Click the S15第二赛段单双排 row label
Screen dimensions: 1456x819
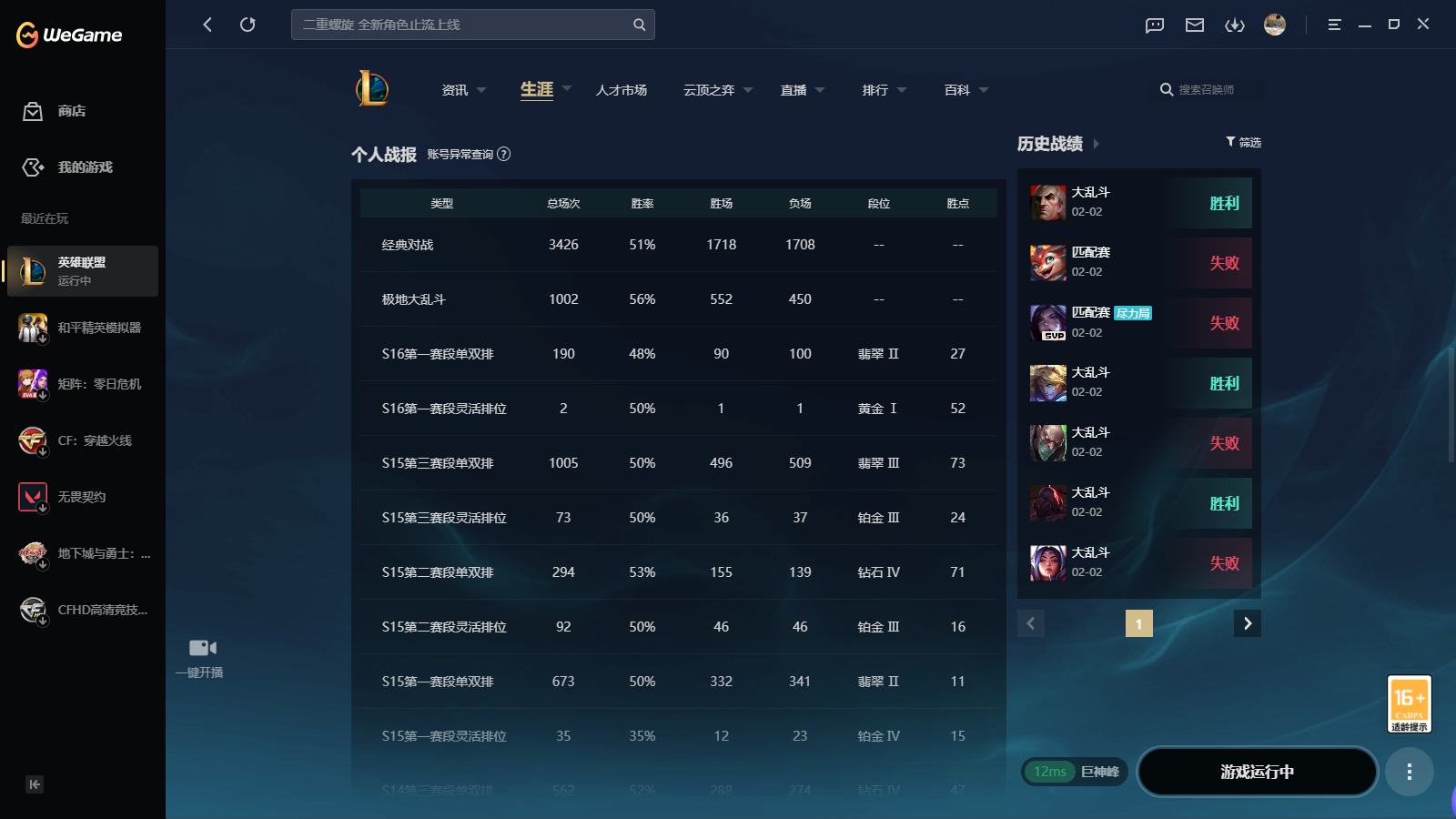438,572
